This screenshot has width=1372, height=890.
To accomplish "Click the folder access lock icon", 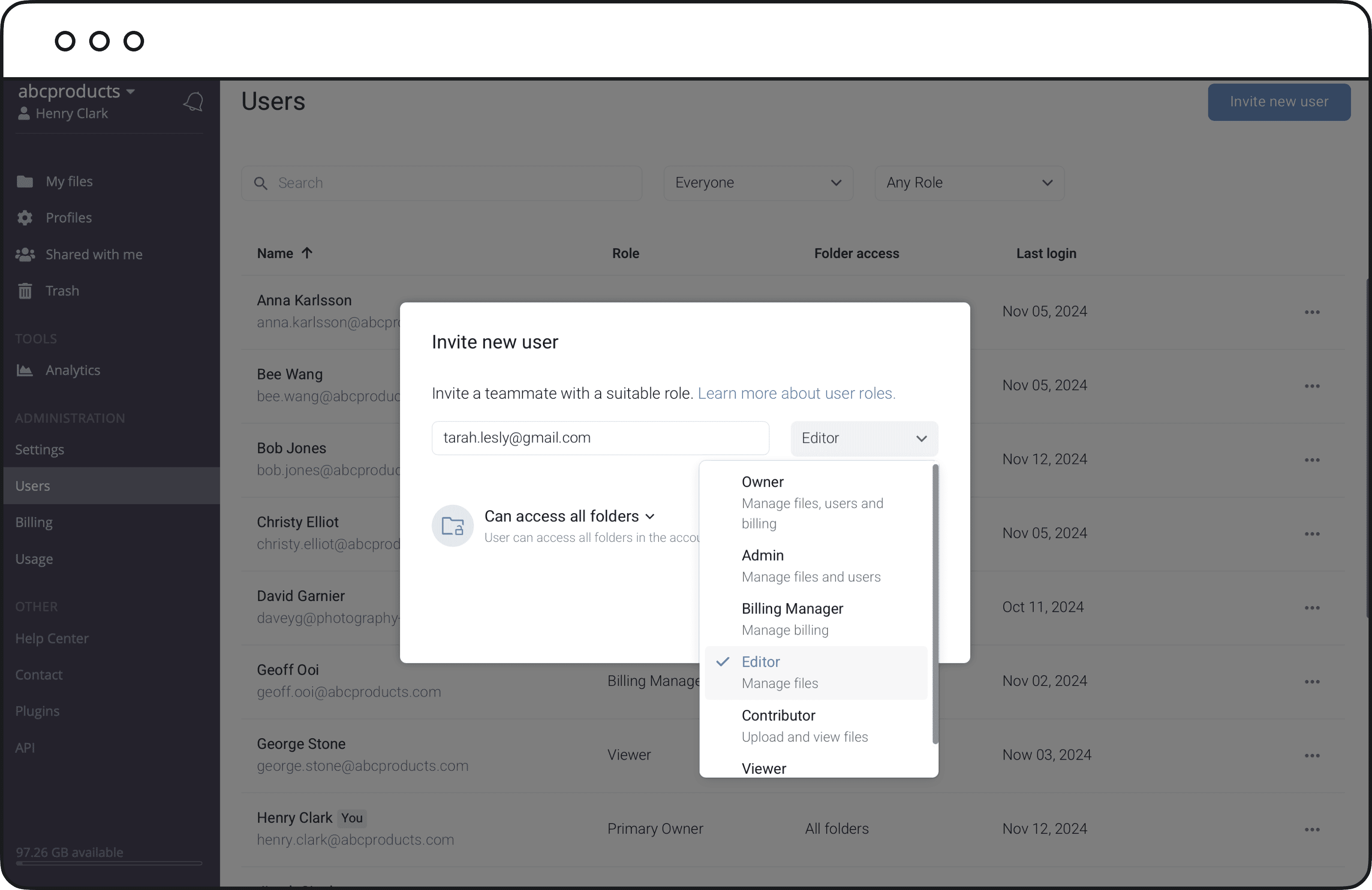I will point(452,526).
